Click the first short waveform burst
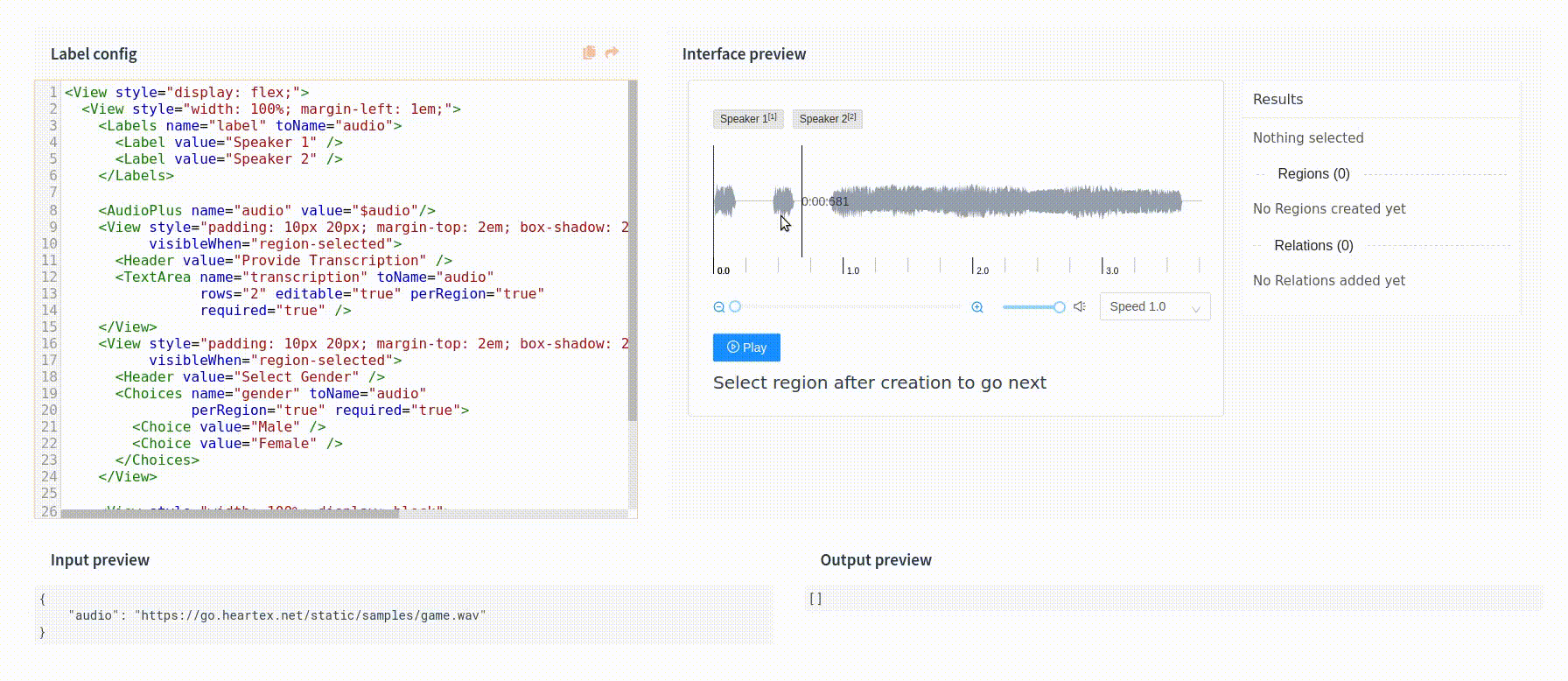 point(724,201)
